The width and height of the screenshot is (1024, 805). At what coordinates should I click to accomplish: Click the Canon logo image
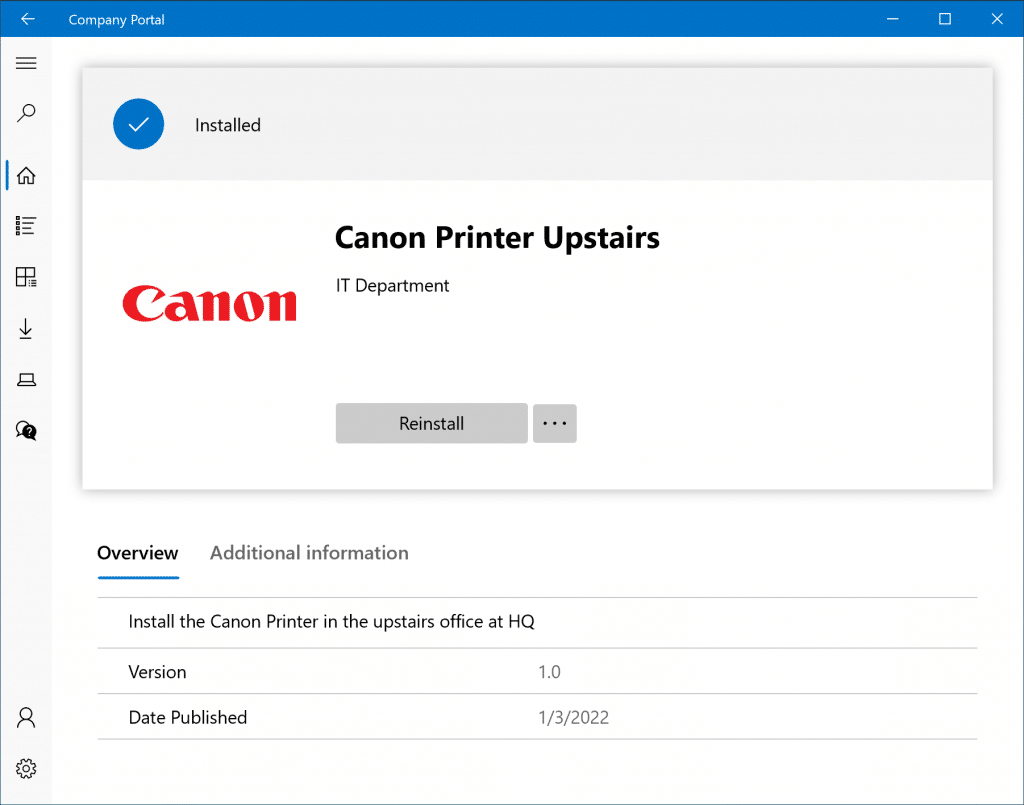(209, 303)
